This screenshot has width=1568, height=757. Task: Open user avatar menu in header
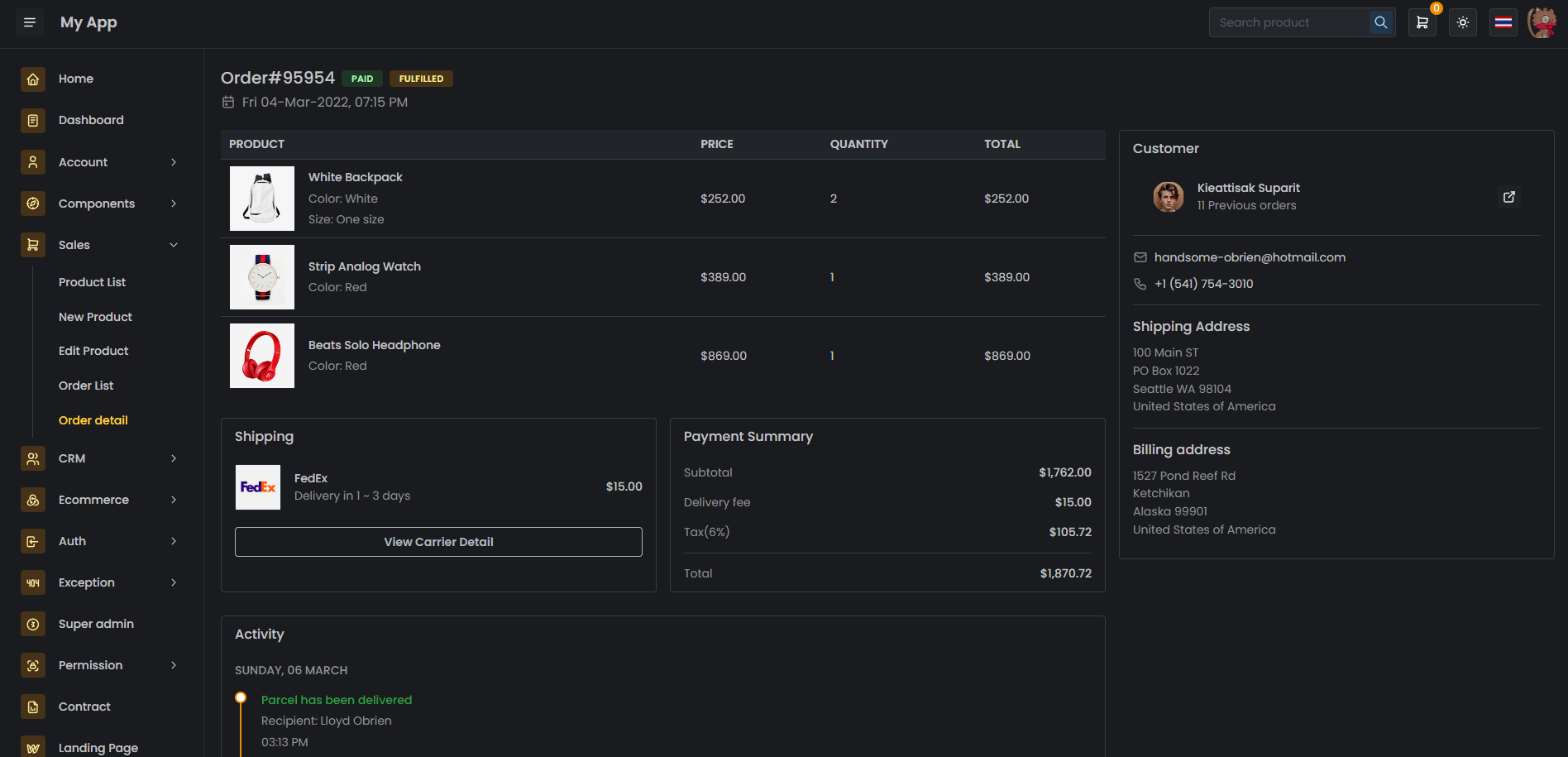[x=1542, y=22]
